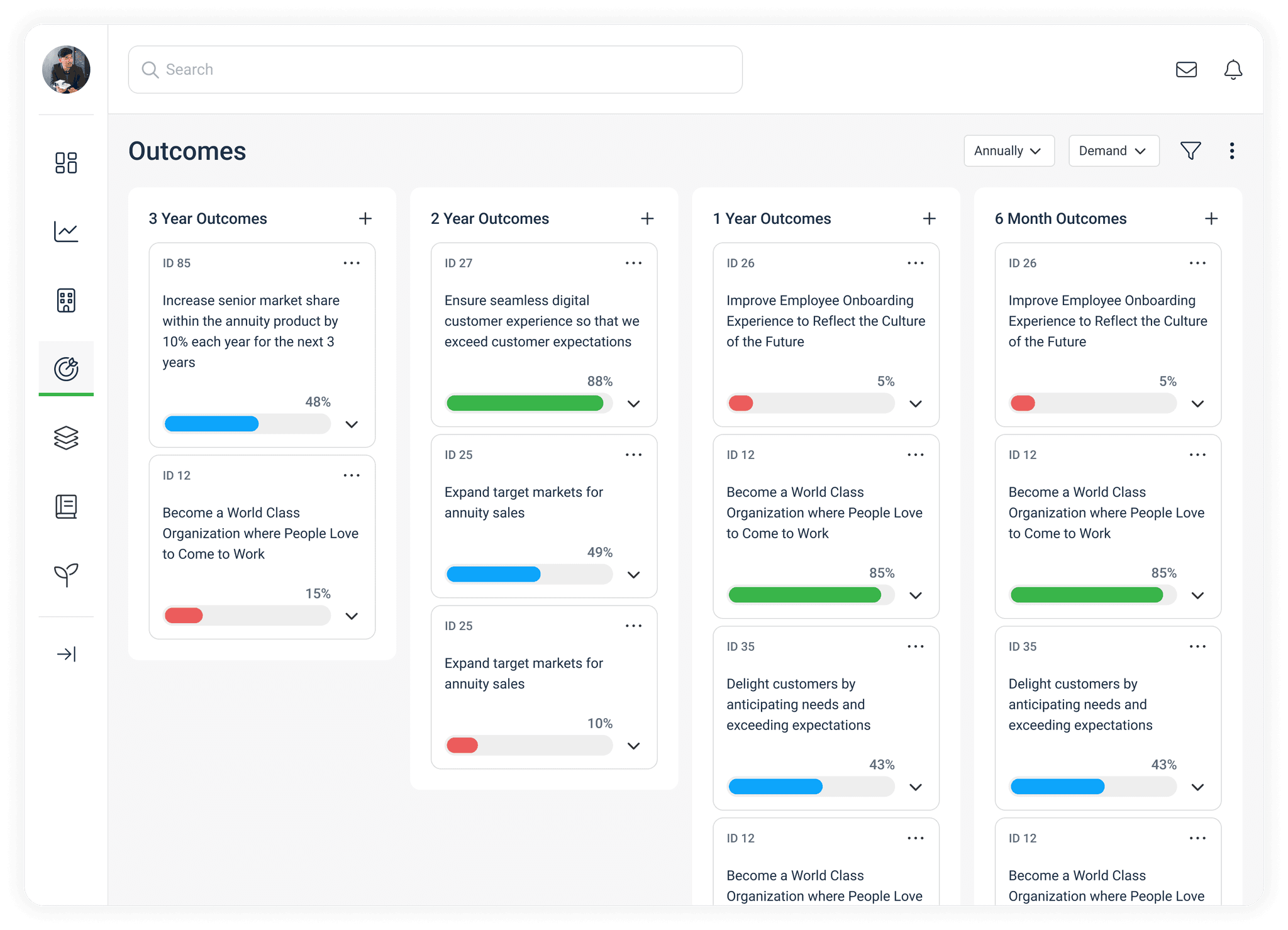
Task: Open the Demand dropdown
Action: click(x=1113, y=151)
